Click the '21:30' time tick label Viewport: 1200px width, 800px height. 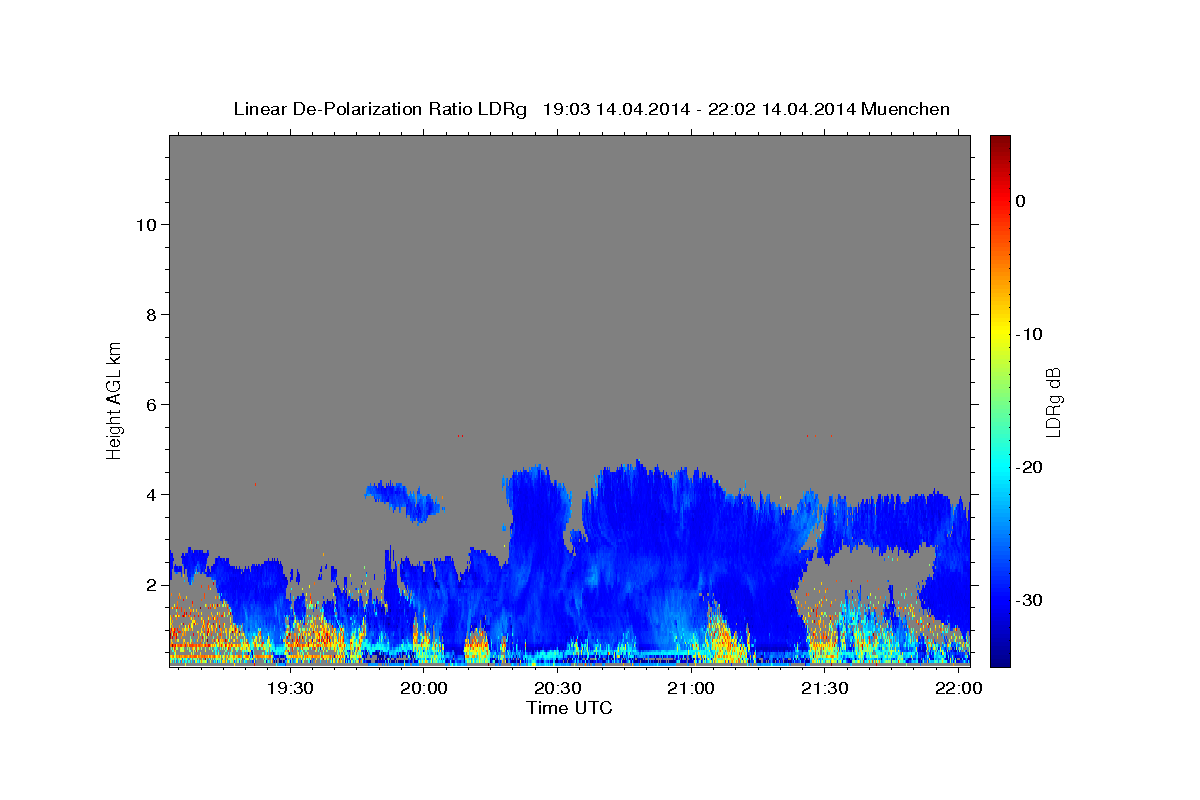click(826, 688)
